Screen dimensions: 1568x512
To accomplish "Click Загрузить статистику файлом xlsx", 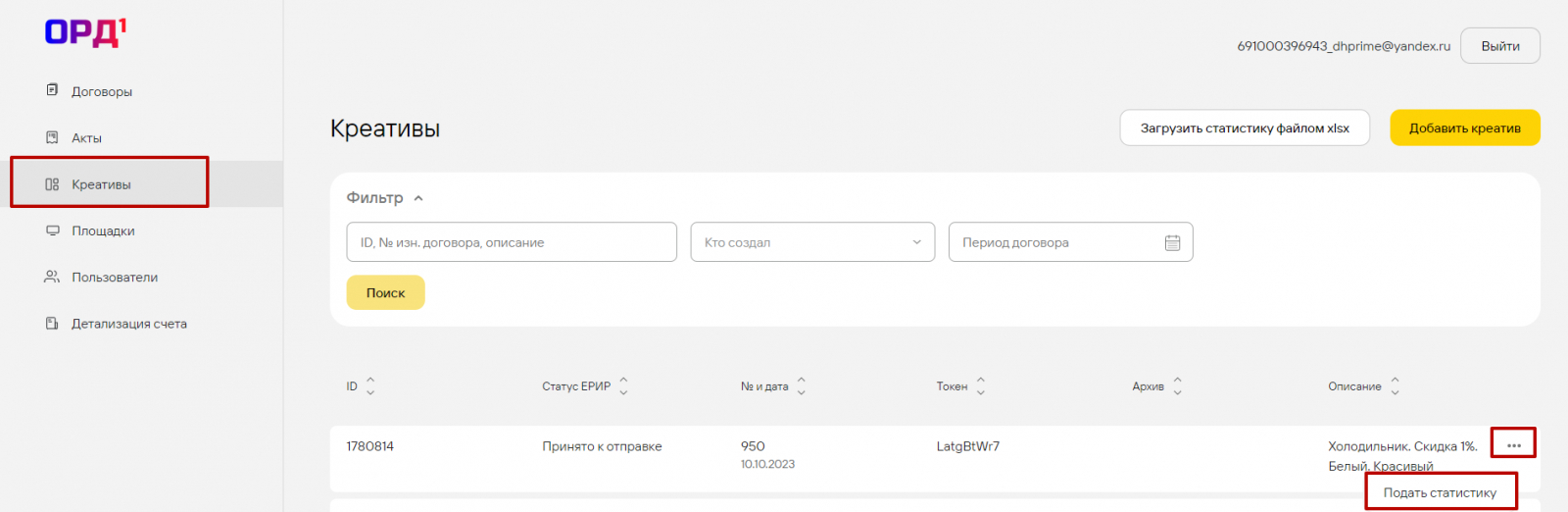I will point(1245,128).
